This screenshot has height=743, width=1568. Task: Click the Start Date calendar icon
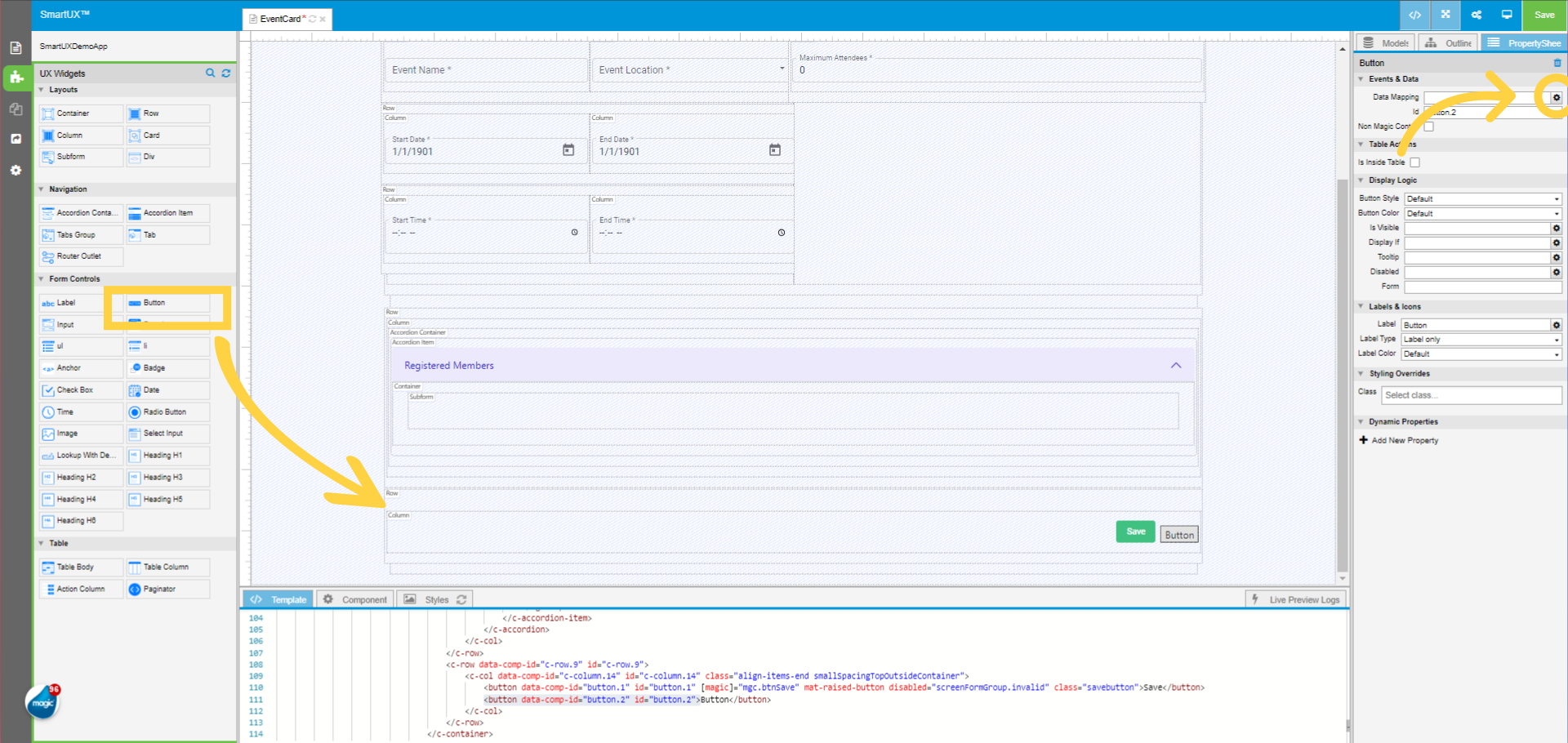pyautogui.click(x=568, y=150)
